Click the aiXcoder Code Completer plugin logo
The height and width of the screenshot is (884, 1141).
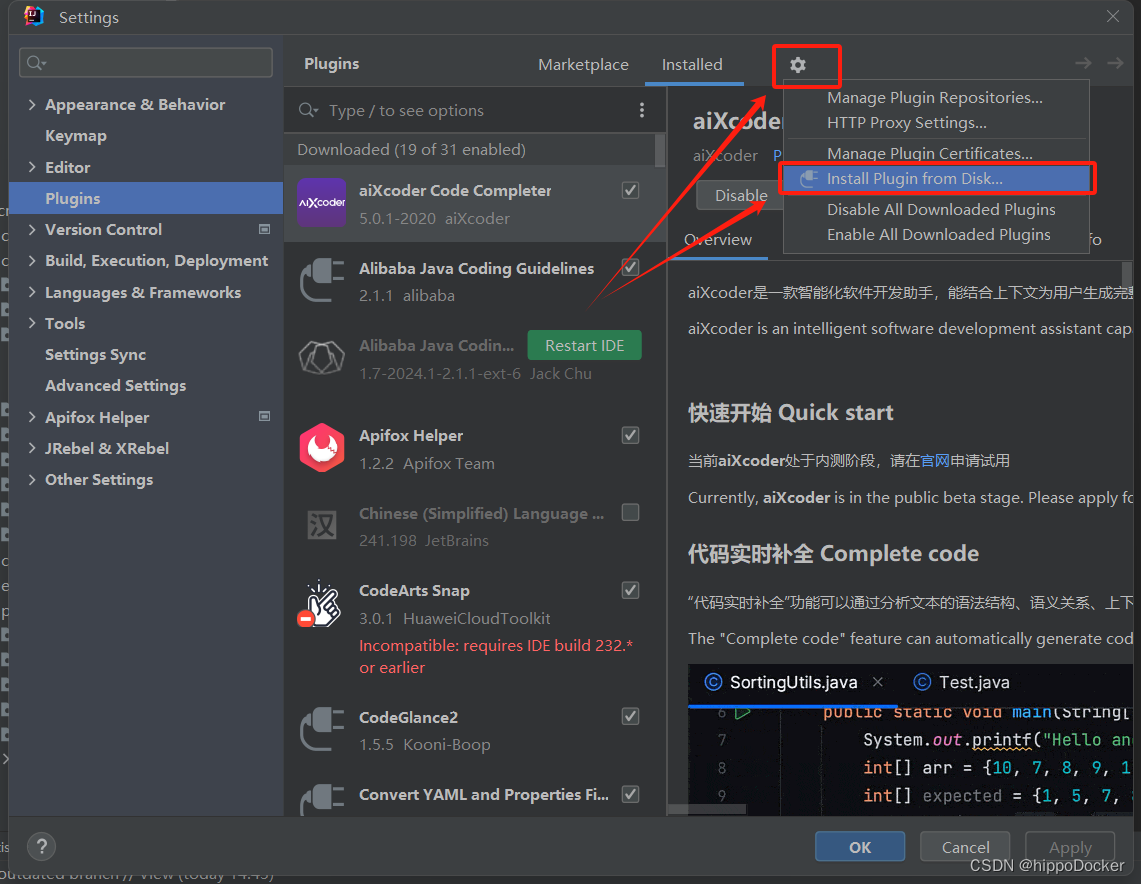322,202
